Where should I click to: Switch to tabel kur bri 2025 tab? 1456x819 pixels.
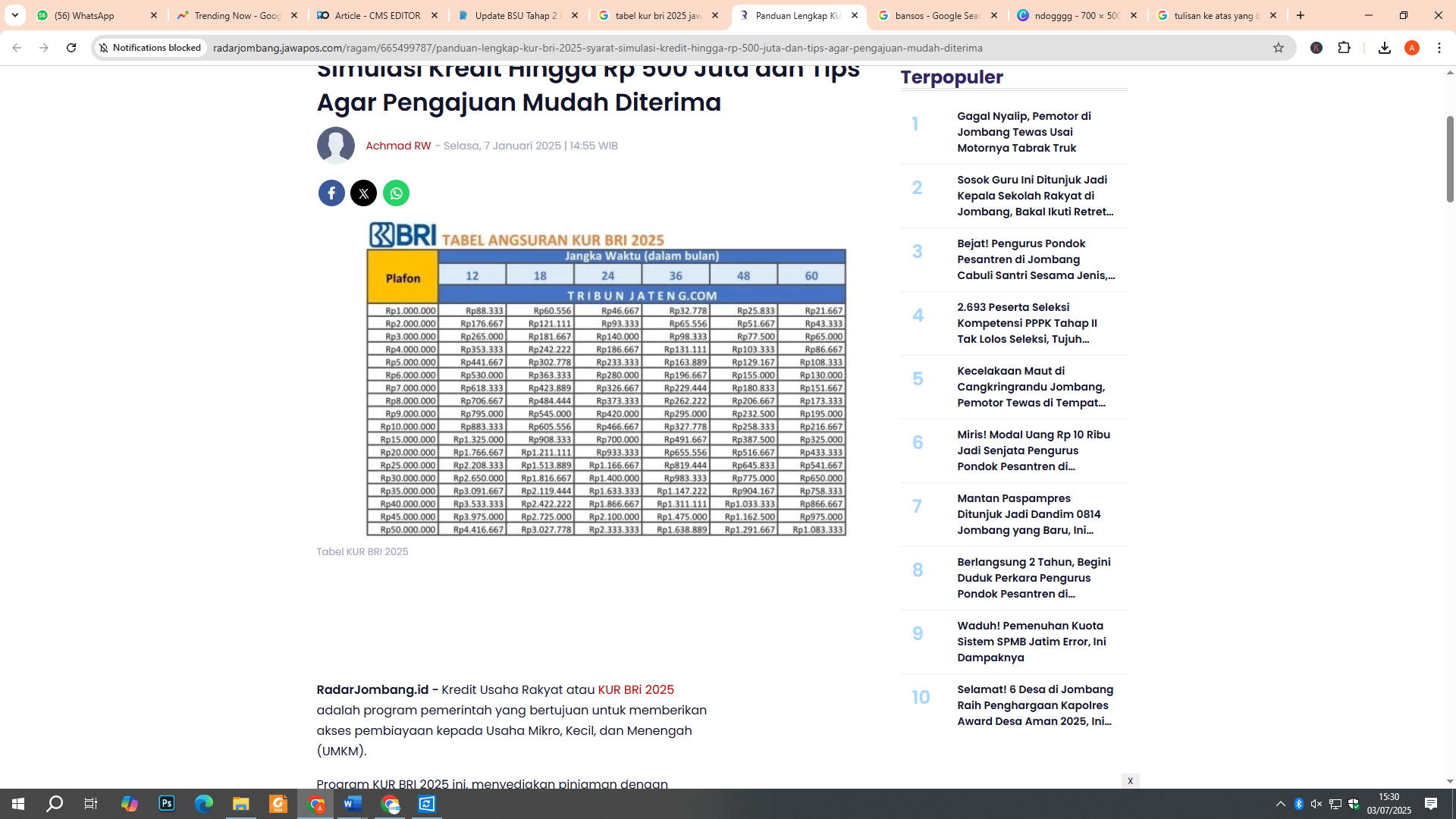(657, 15)
